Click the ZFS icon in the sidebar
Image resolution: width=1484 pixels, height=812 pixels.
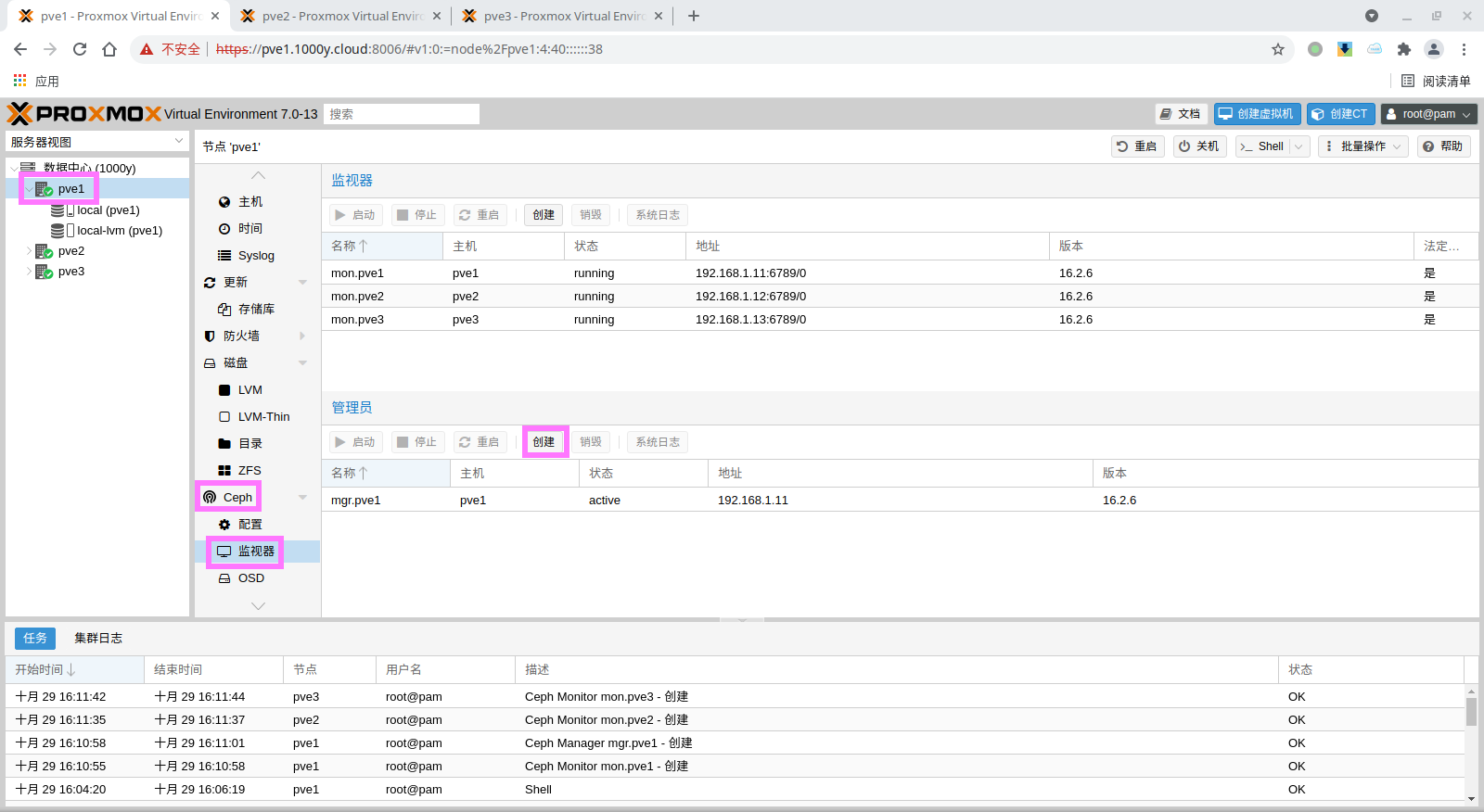(x=224, y=471)
